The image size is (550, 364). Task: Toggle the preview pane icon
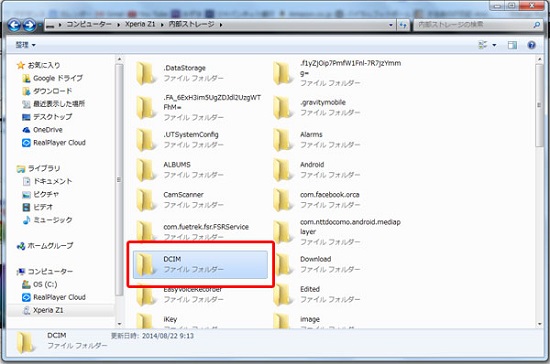tap(512, 45)
